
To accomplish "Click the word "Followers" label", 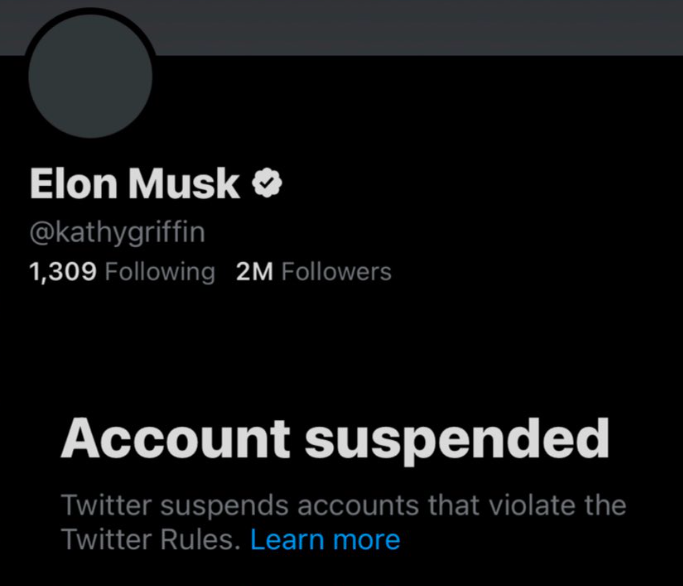I will coord(337,272).
